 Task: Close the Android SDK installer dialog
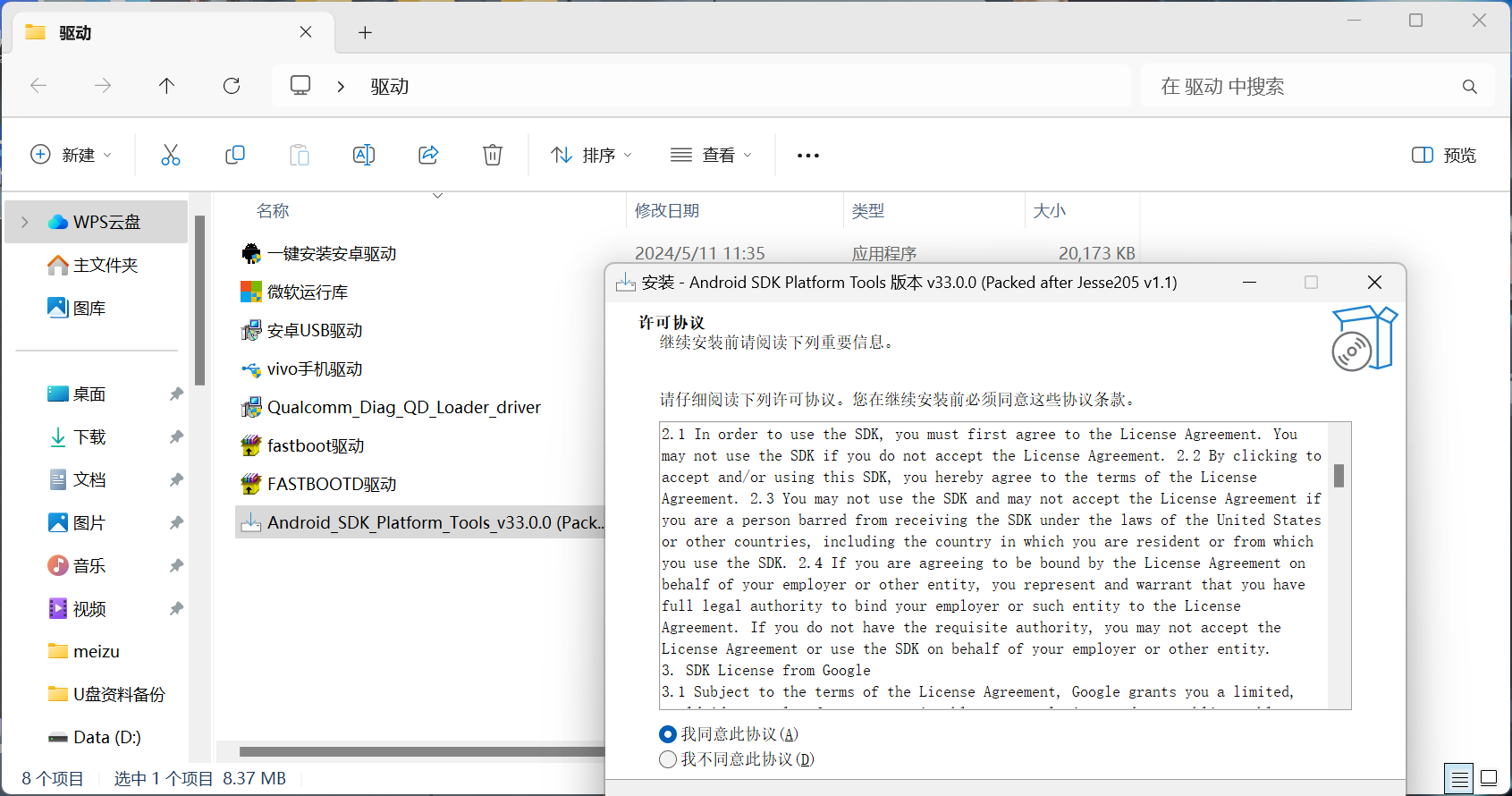coord(1375,283)
